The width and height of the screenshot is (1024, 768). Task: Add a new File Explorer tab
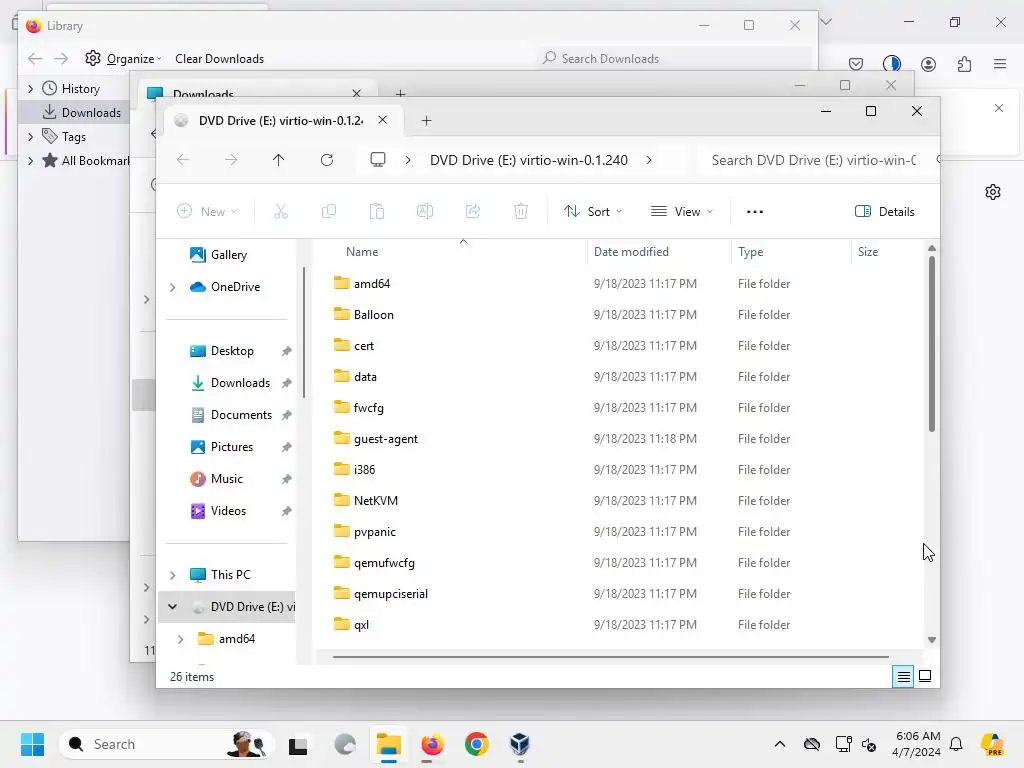426,121
